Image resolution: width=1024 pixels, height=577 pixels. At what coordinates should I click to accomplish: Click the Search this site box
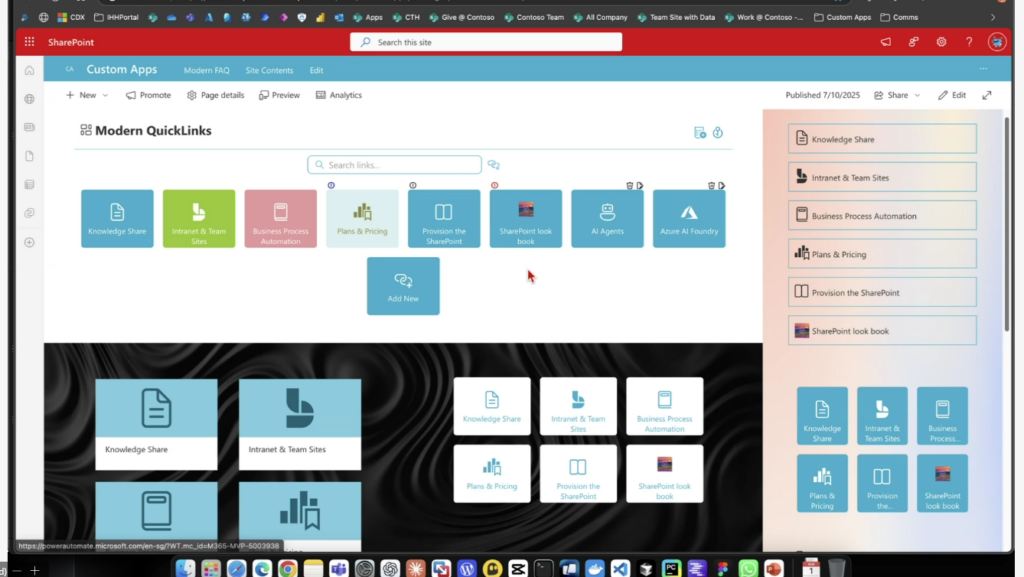click(x=486, y=42)
